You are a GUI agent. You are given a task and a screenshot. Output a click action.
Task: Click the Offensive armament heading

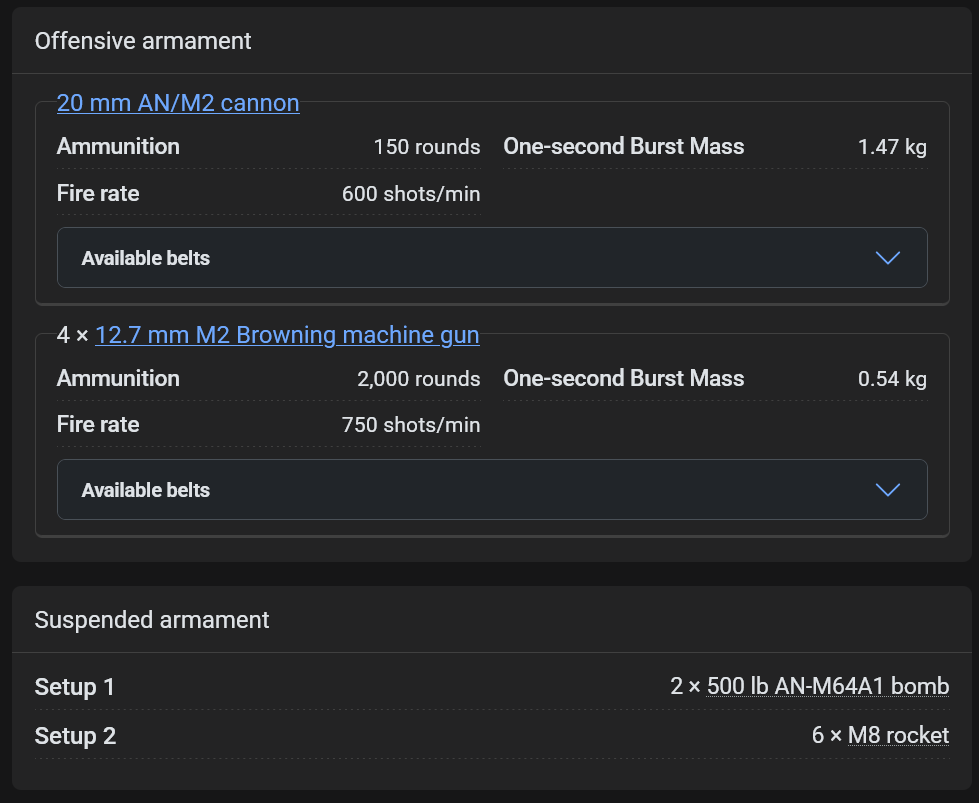point(143,41)
